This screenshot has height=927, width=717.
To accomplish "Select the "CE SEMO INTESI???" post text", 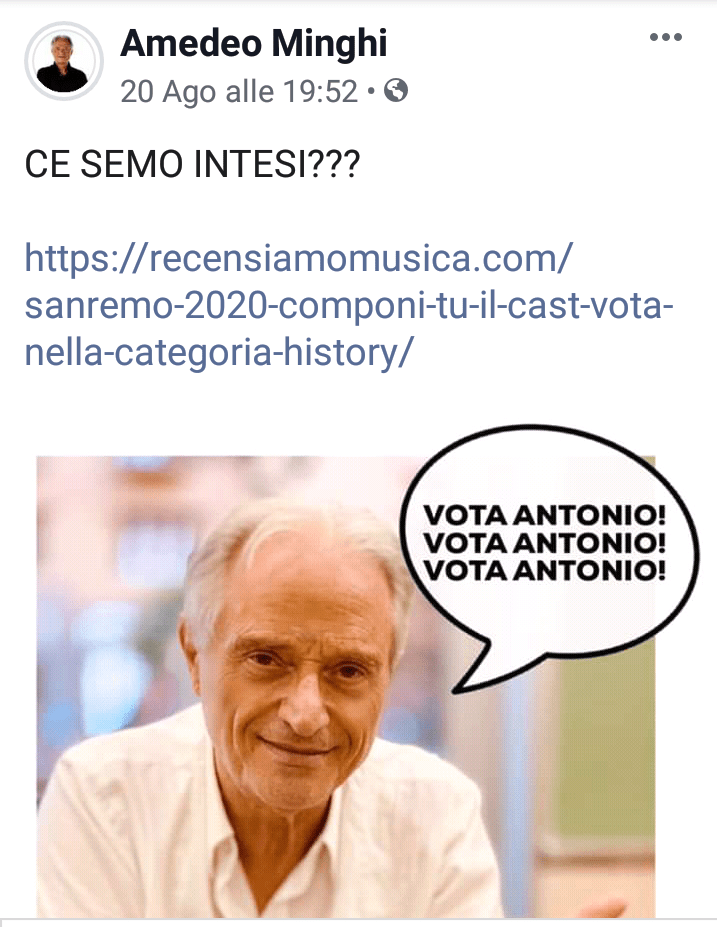I will coord(192,164).
